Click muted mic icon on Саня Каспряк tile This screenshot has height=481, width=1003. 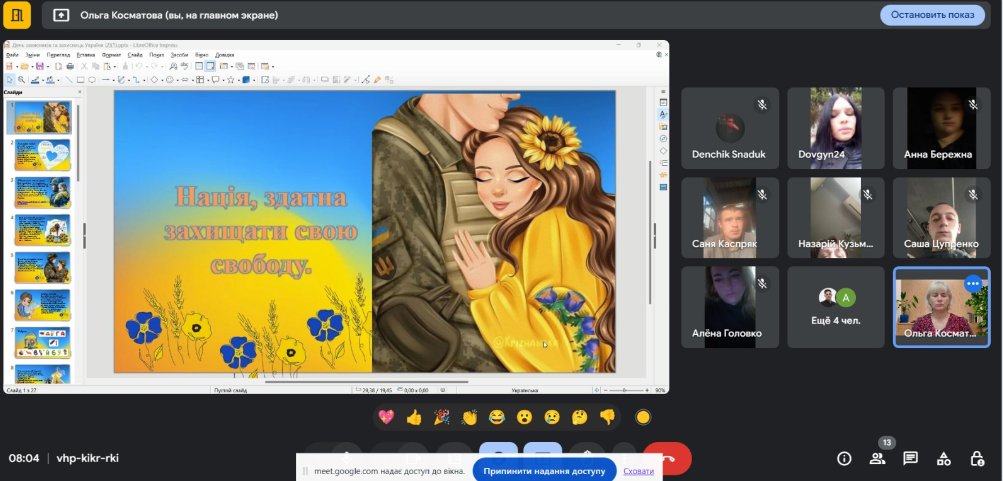pyautogui.click(x=761, y=194)
